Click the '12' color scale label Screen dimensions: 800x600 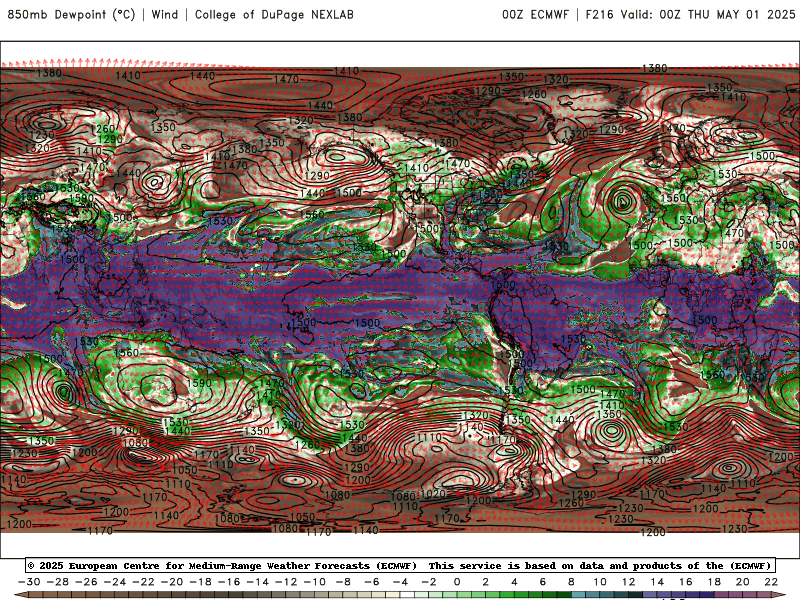(x=629, y=582)
